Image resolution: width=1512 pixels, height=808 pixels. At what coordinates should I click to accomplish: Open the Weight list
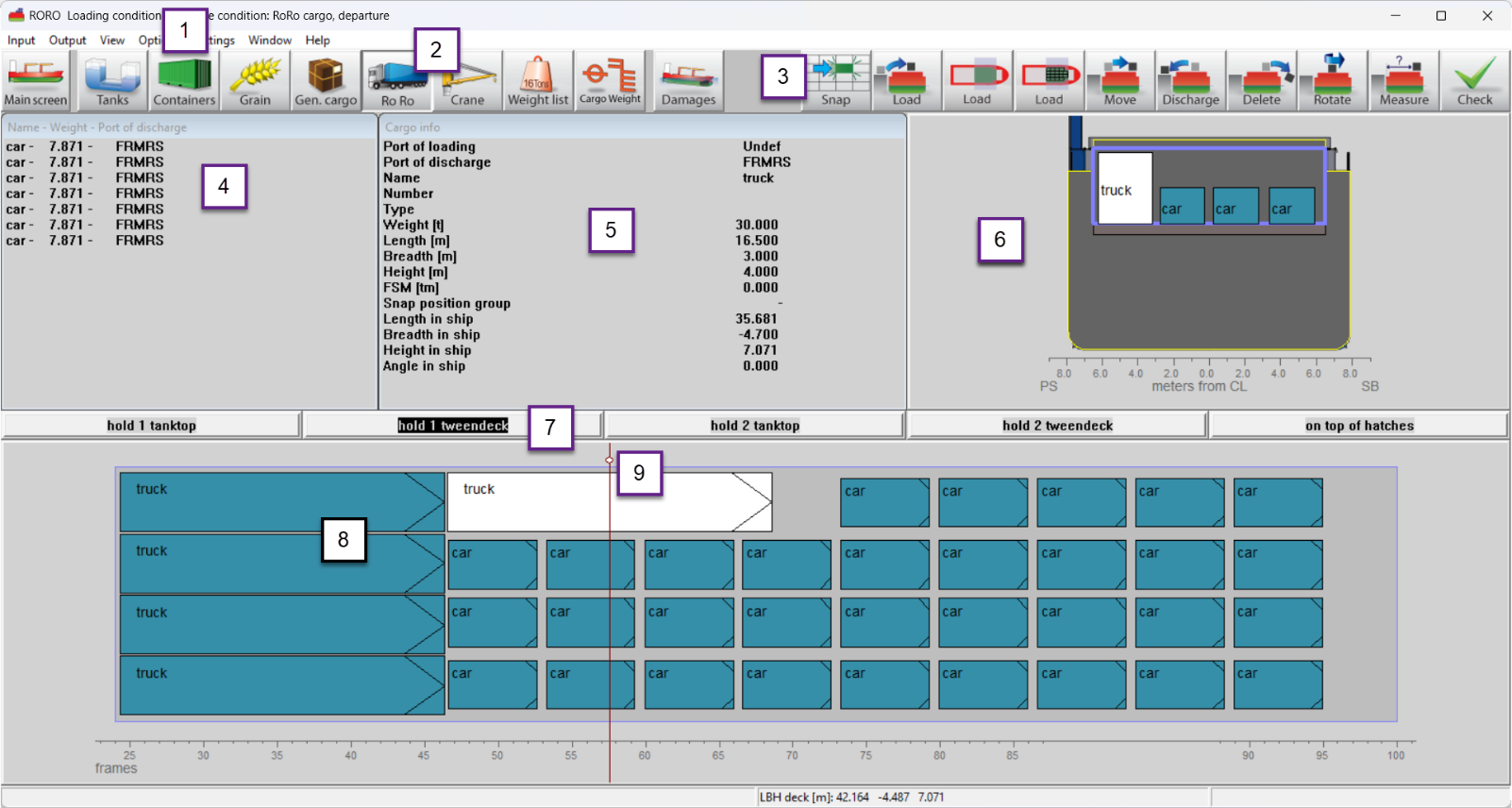pyautogui.click(x=538, y=81)
